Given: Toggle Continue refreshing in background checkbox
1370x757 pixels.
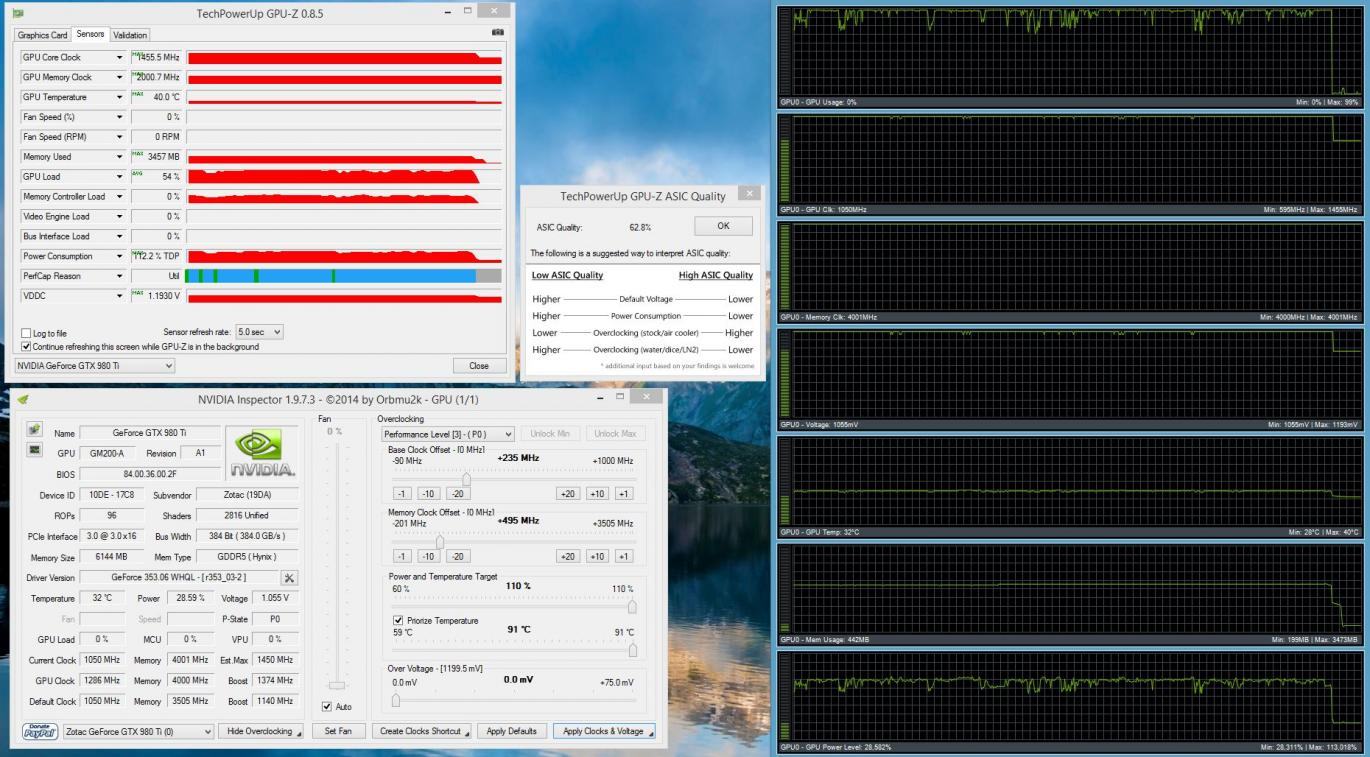Looking at the screenshot, I should 26,346.
